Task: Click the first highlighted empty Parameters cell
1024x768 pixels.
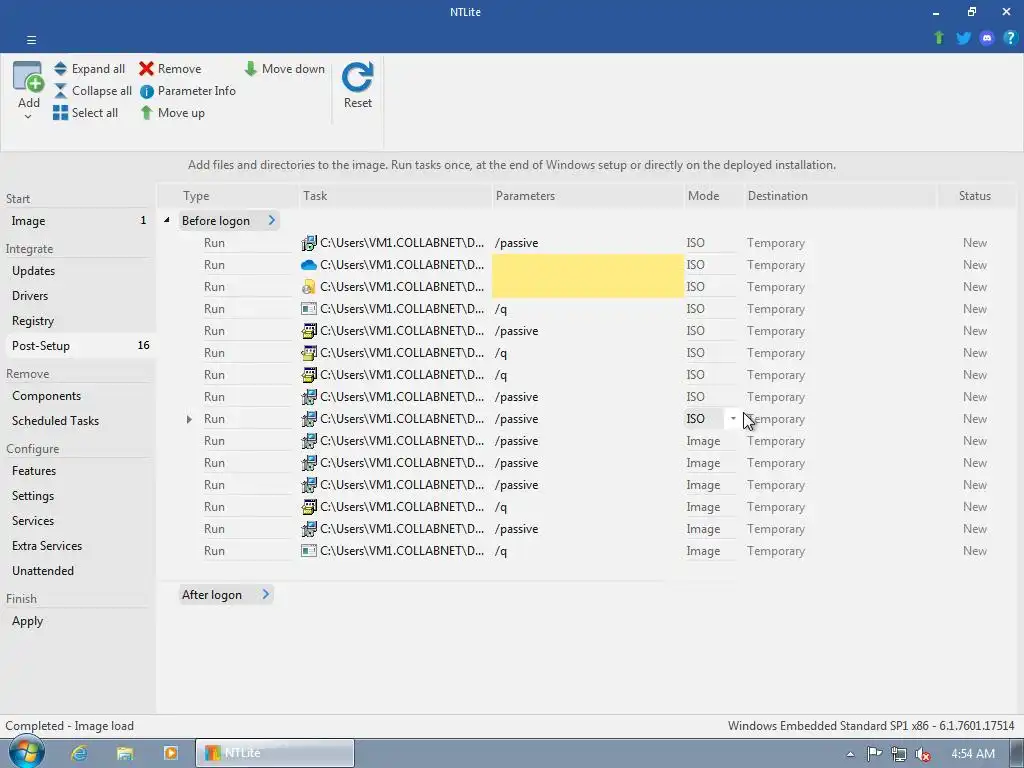Action: point(588,264)
